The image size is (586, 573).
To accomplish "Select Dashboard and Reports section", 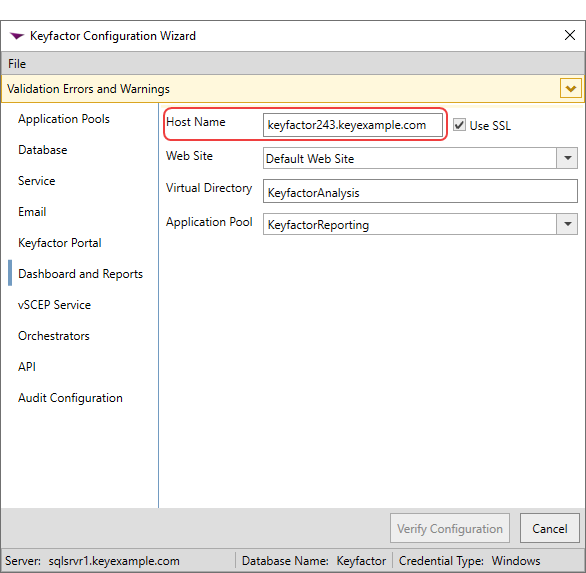I will (80, 274).
